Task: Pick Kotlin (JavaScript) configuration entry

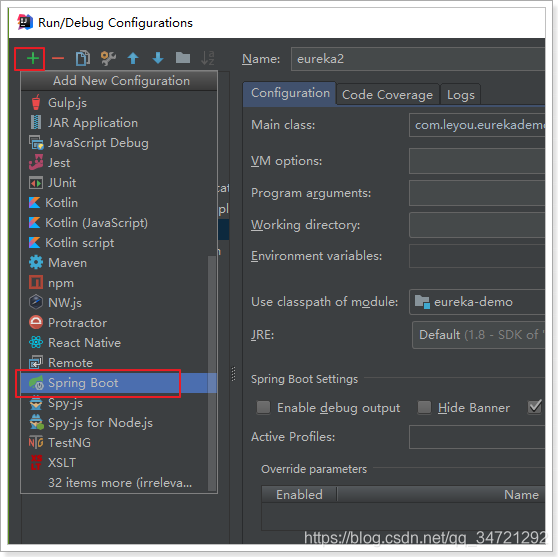Action: (119, 223)
